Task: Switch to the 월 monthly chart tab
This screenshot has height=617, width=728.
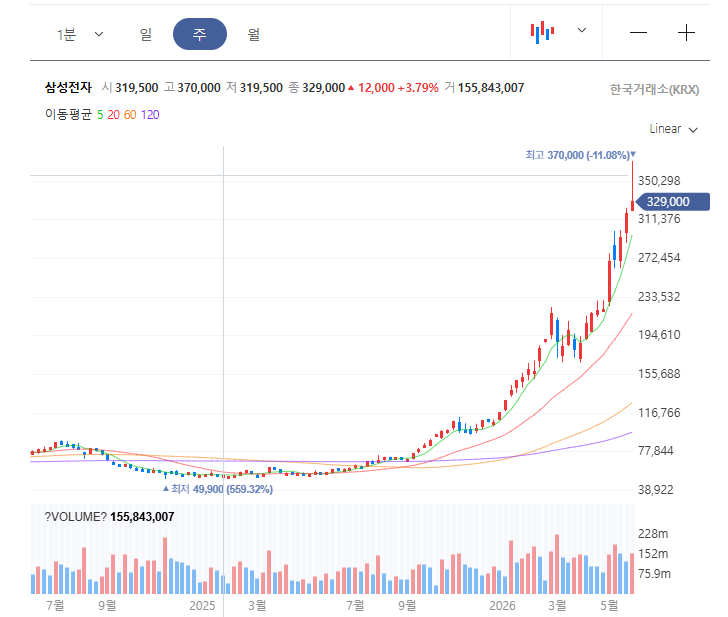Action: [x=254, y=34]
